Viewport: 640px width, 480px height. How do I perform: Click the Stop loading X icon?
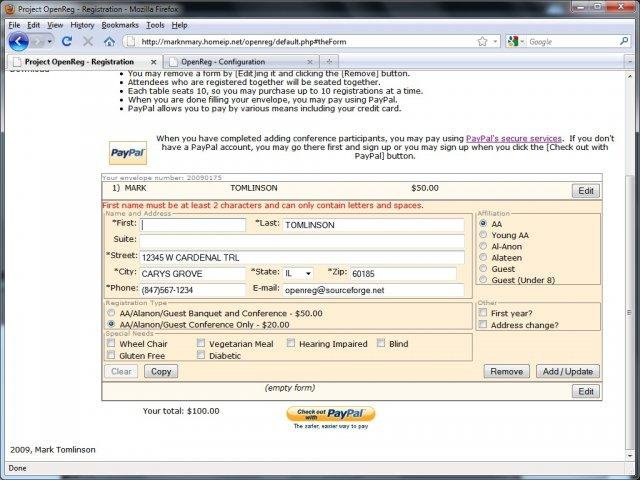pyautogui.click(x=88, y=41)
